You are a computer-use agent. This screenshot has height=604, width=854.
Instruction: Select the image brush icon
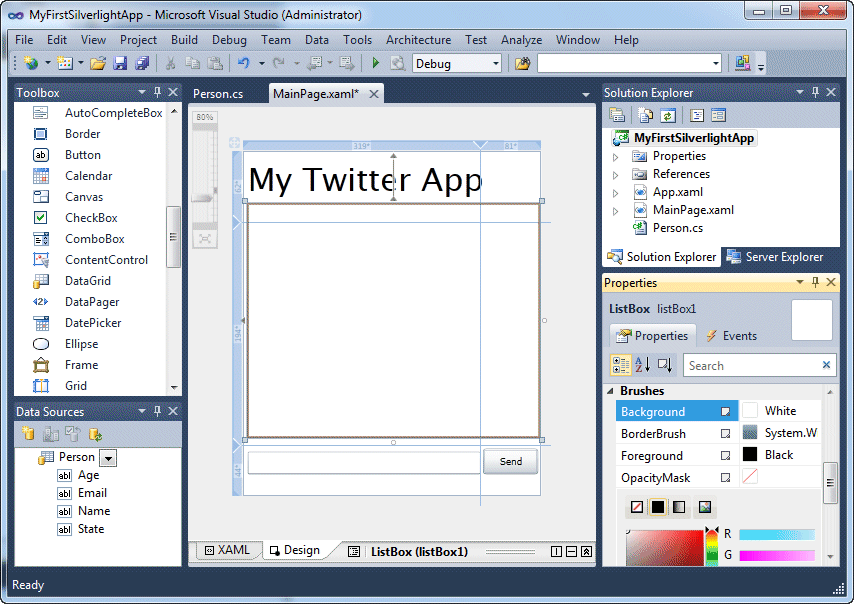coord(705,507)
